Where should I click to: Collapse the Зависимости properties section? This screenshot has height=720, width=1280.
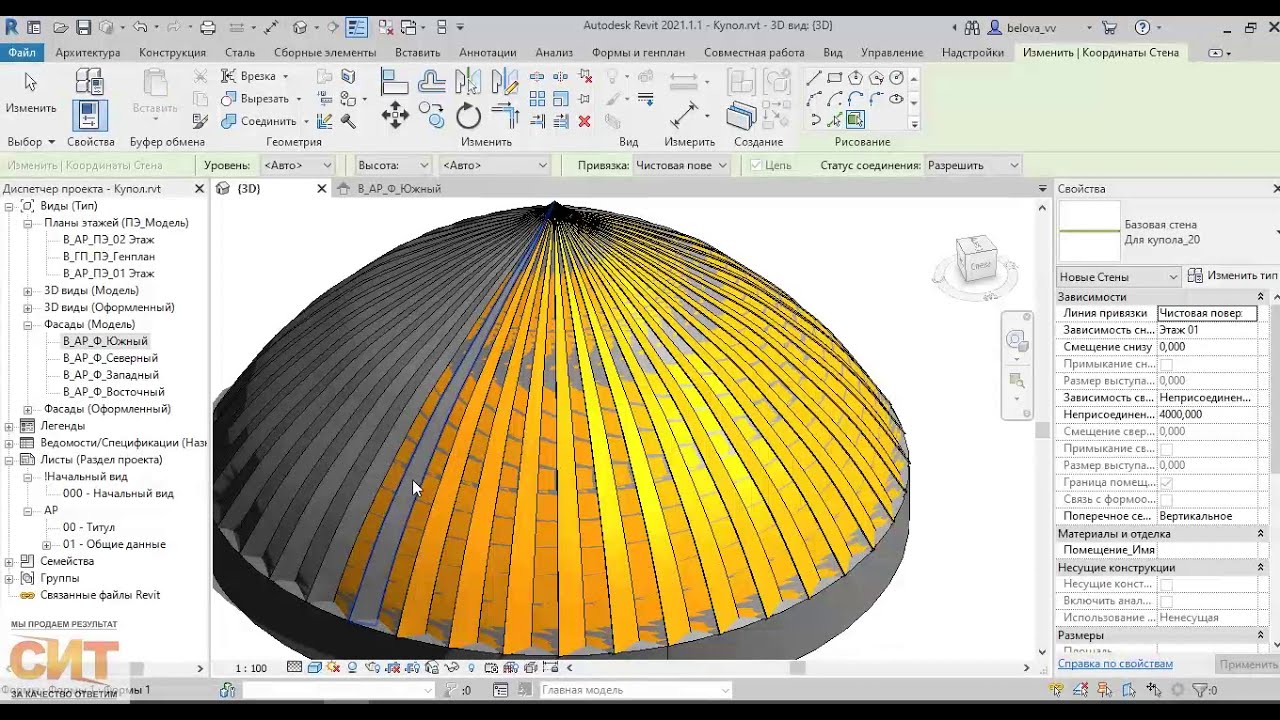pos(1260,296)
